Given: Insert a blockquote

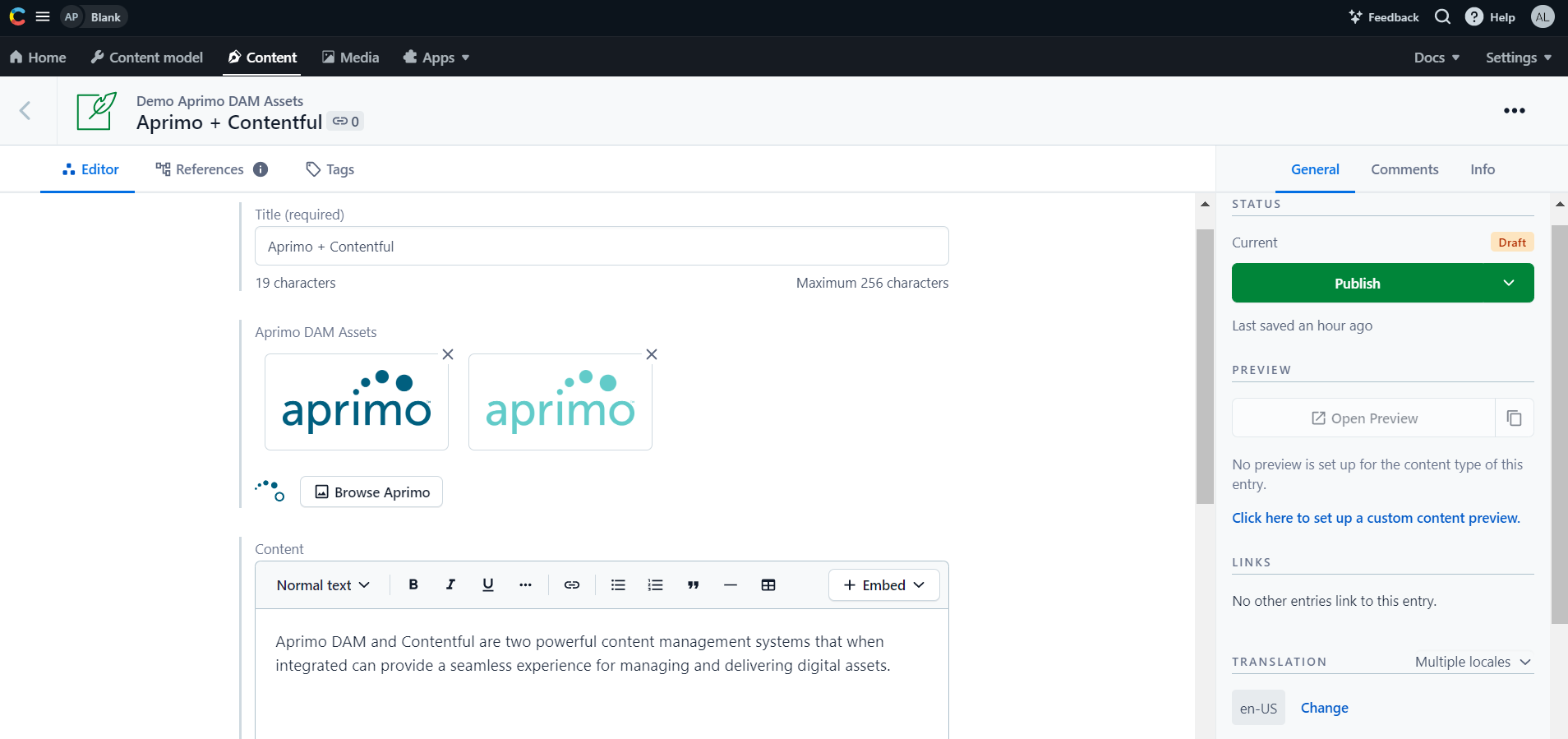Looking at the screenshot, I should coord(693,584).
